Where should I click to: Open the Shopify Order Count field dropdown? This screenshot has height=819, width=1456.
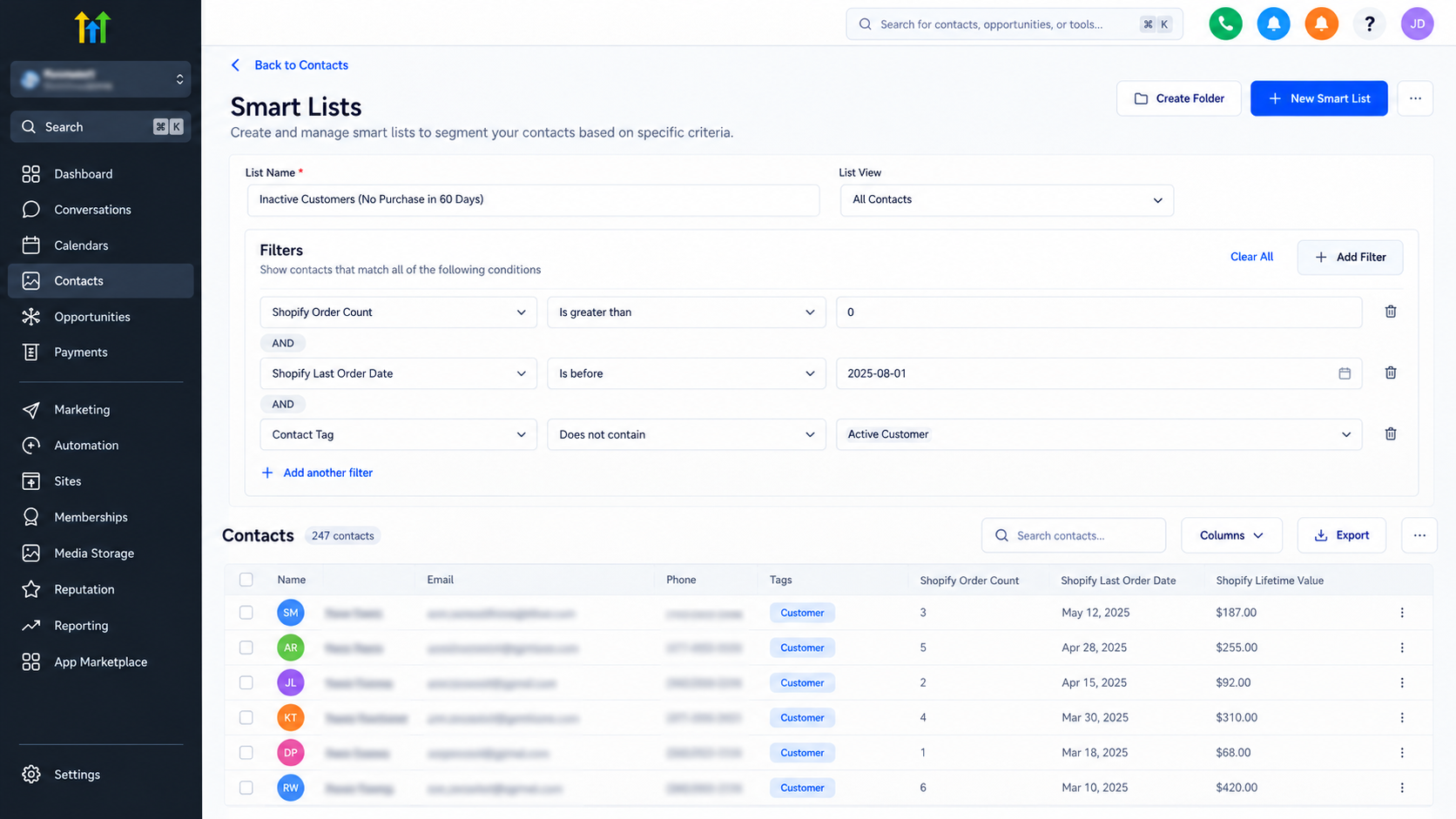pyautogui.click(x=398, y=312)
